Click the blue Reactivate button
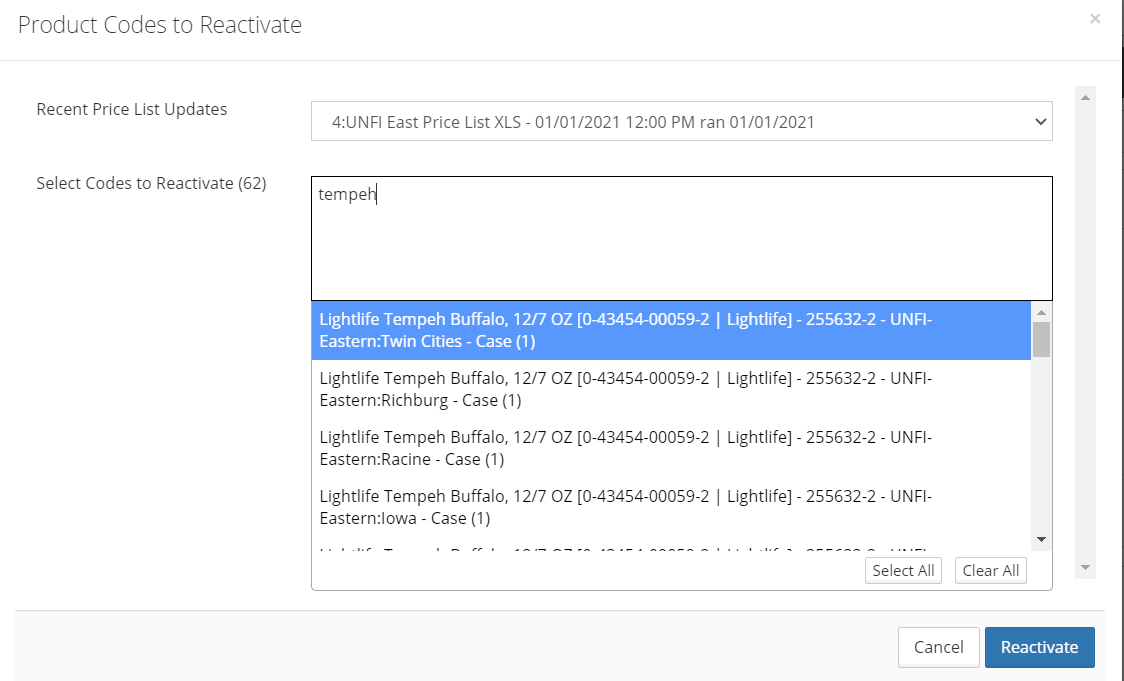The width and height of the screenshot is (1124, 681). pyautogui.click(x=1039, y=647)
